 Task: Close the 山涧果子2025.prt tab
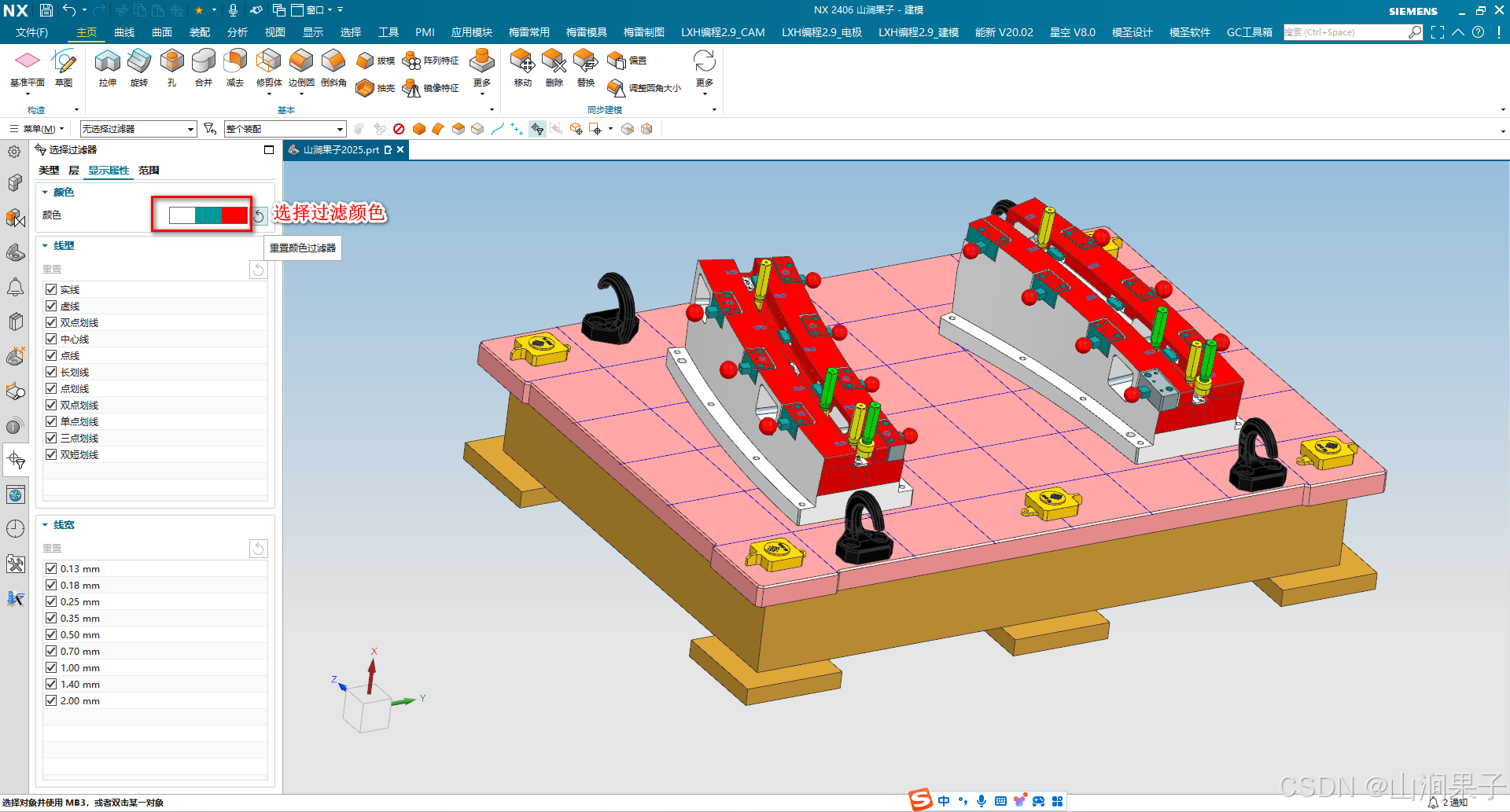[x=400, y=149]
